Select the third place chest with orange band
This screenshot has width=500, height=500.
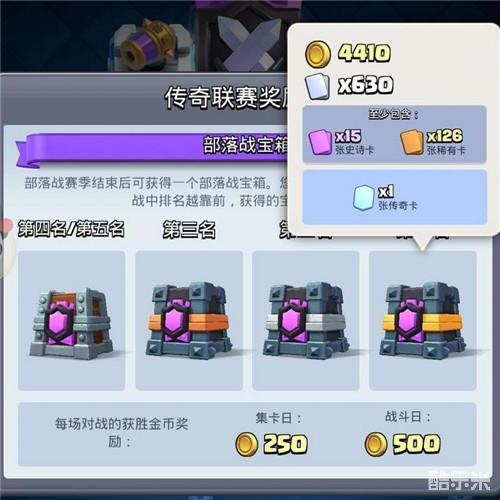tap(189, 321)
